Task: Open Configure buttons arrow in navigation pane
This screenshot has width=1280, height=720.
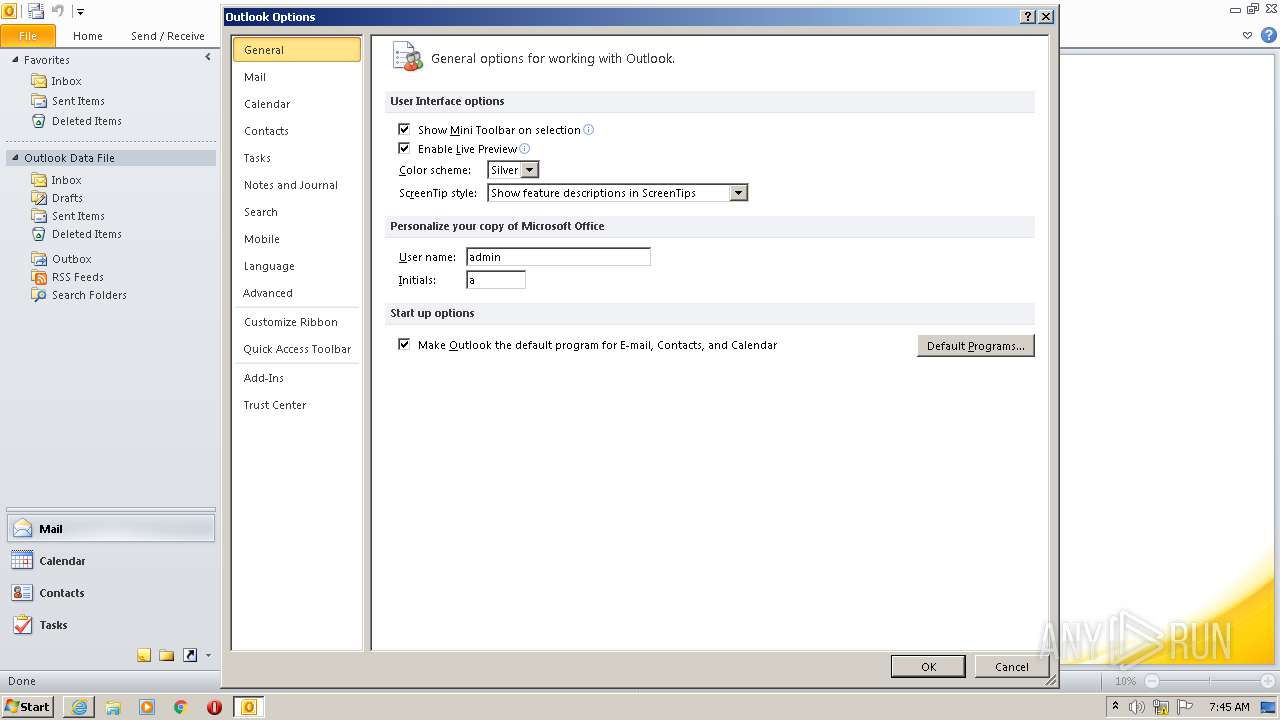Action: pos(208,656)
